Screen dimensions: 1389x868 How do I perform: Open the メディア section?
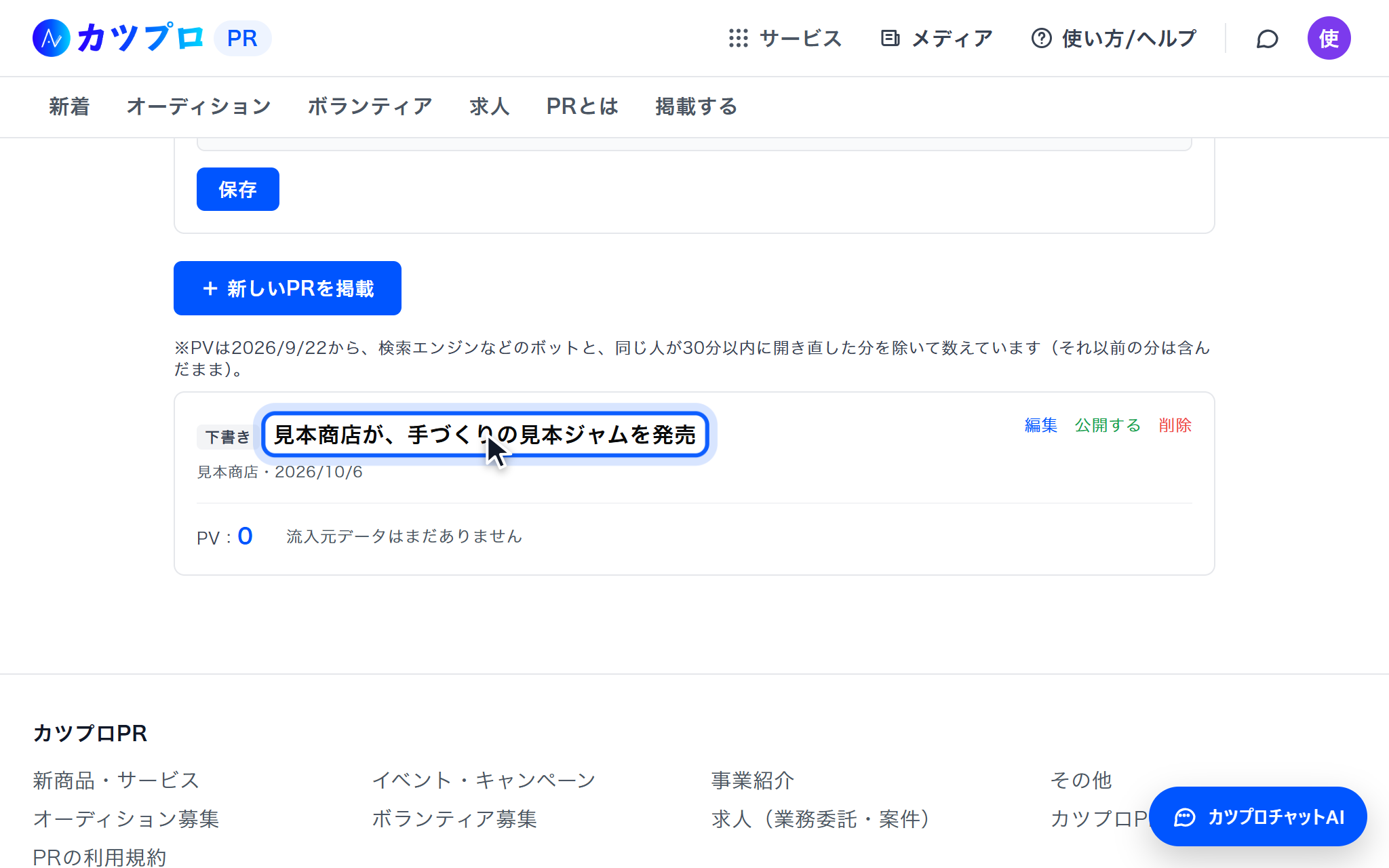[x=936, y=38]
